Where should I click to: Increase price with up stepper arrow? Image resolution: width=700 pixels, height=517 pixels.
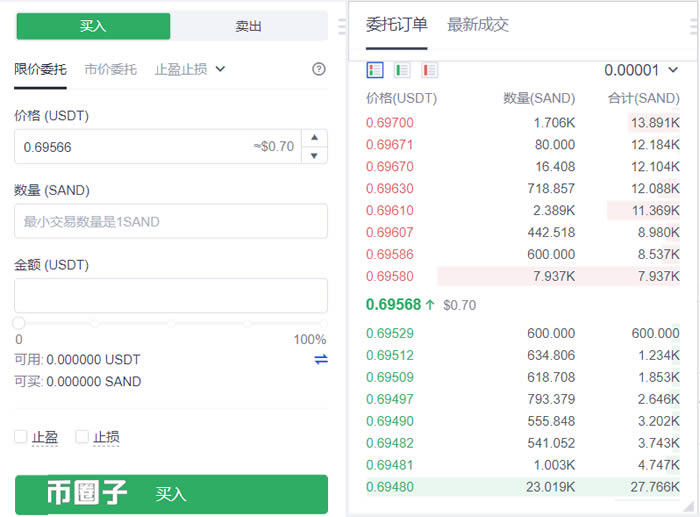click(x=315, y=138)
